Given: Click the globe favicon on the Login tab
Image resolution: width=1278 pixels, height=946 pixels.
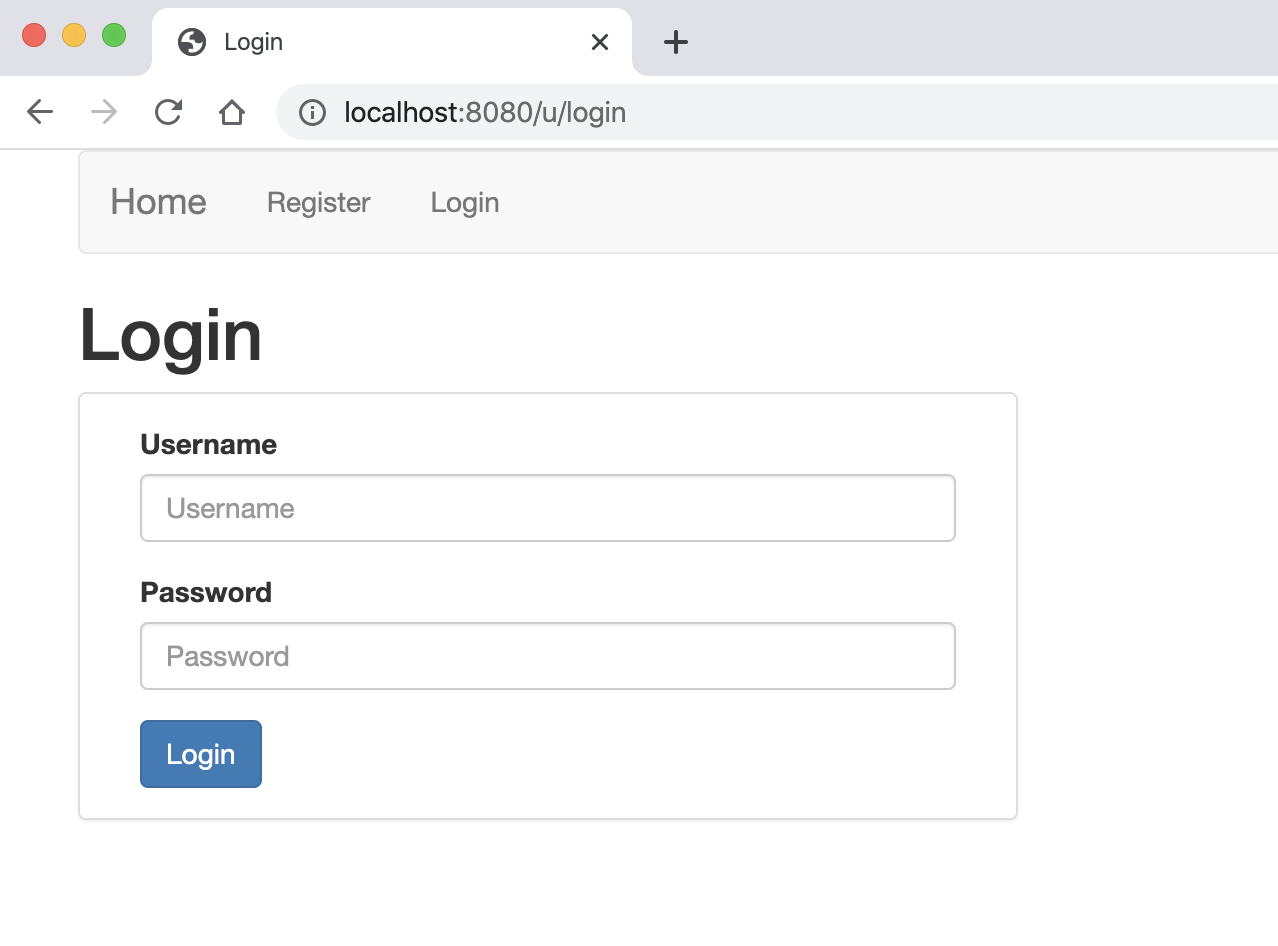Looking at the screenshot, I should point(192,42).
